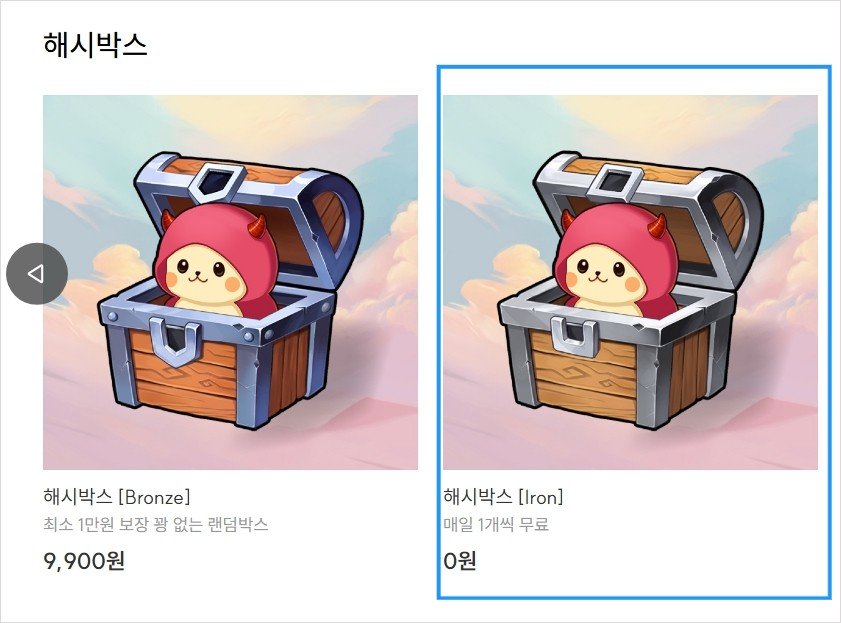Click the front latch of the Iron chest
Image resolution: width=841 pixels, height=623 pixels.
(575, 336)
